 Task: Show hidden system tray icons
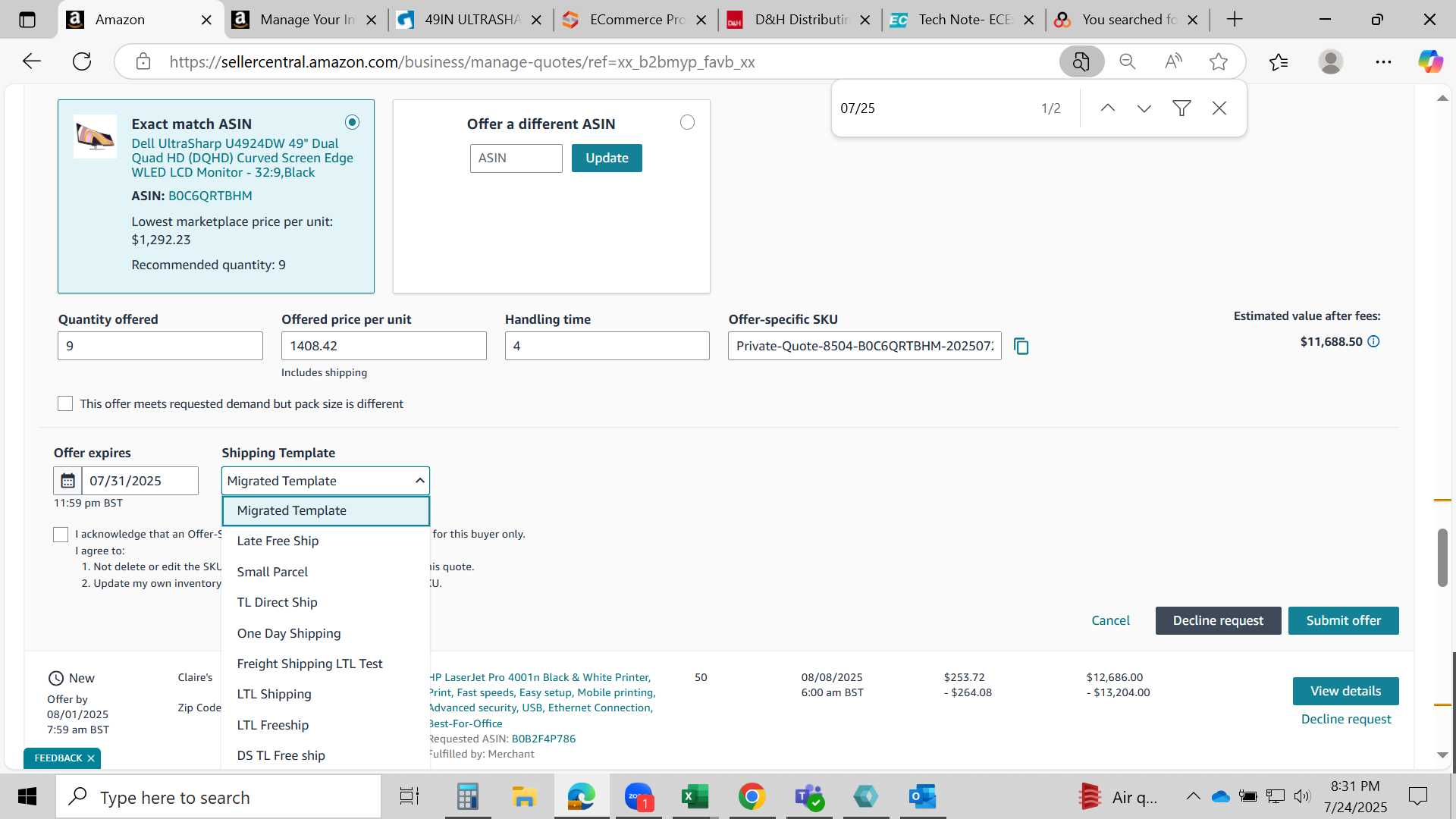tap(1193, 797)
